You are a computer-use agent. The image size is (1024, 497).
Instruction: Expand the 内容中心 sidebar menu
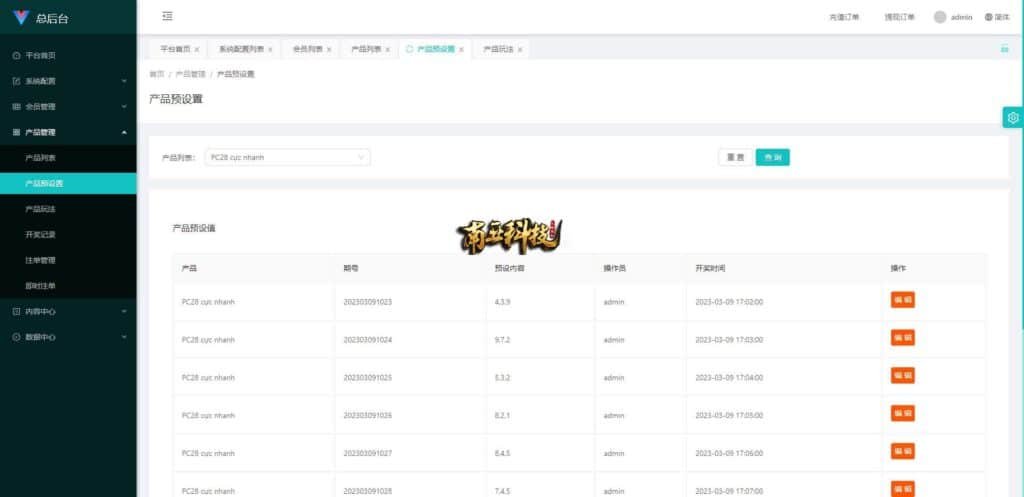click(68, 311)
